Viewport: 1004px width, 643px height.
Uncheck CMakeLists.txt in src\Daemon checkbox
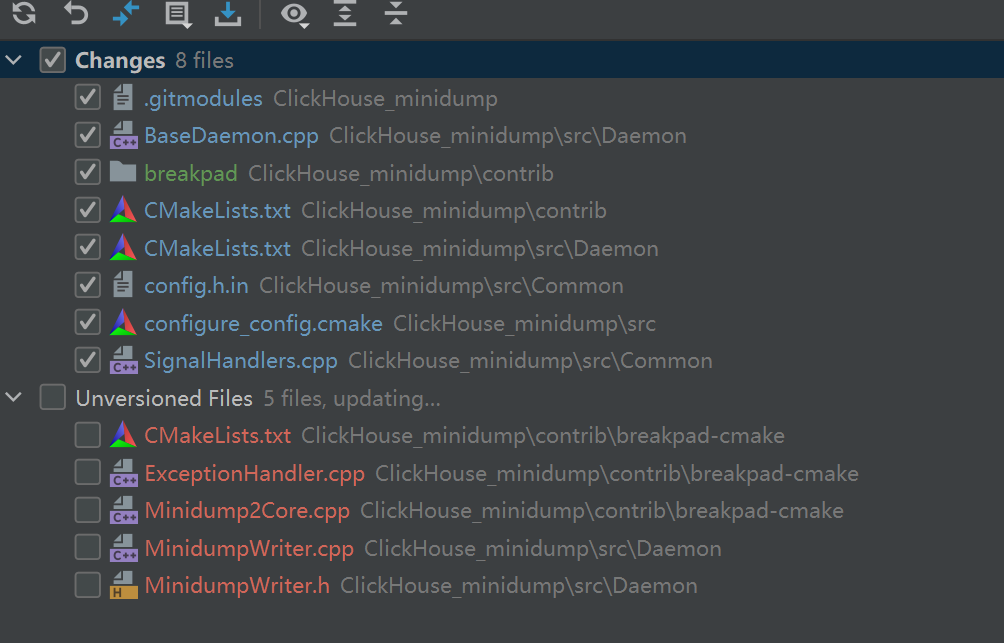pos(88,247)
